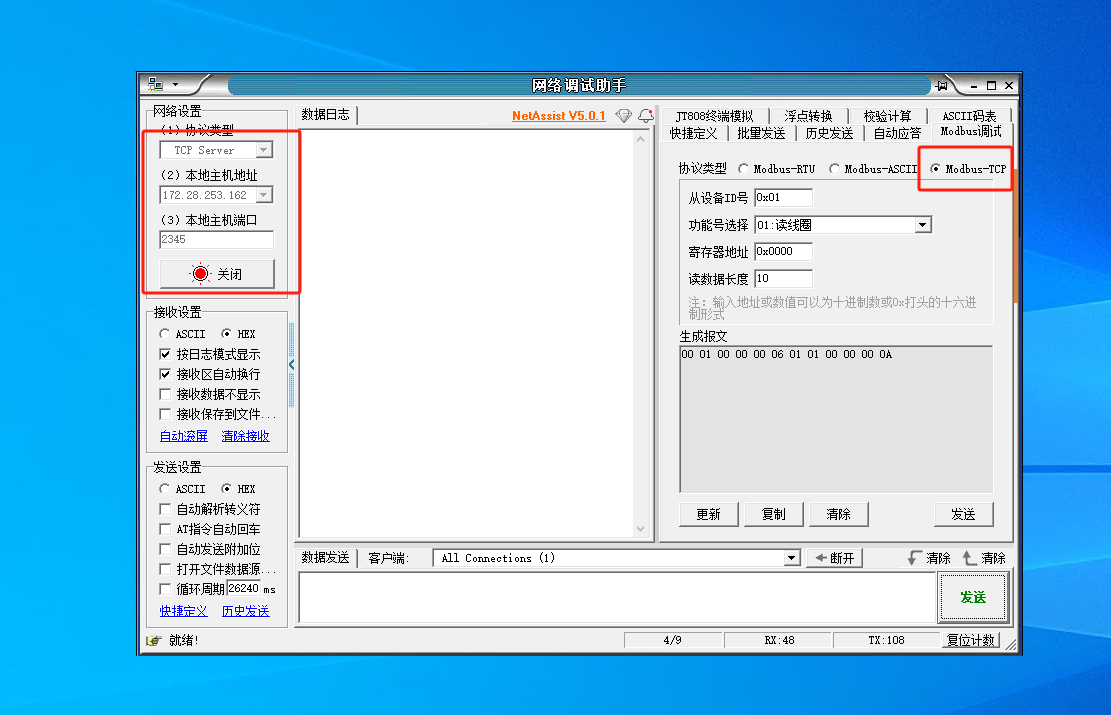Click the 历史发送 link in send settings

(x=245, y=611)
